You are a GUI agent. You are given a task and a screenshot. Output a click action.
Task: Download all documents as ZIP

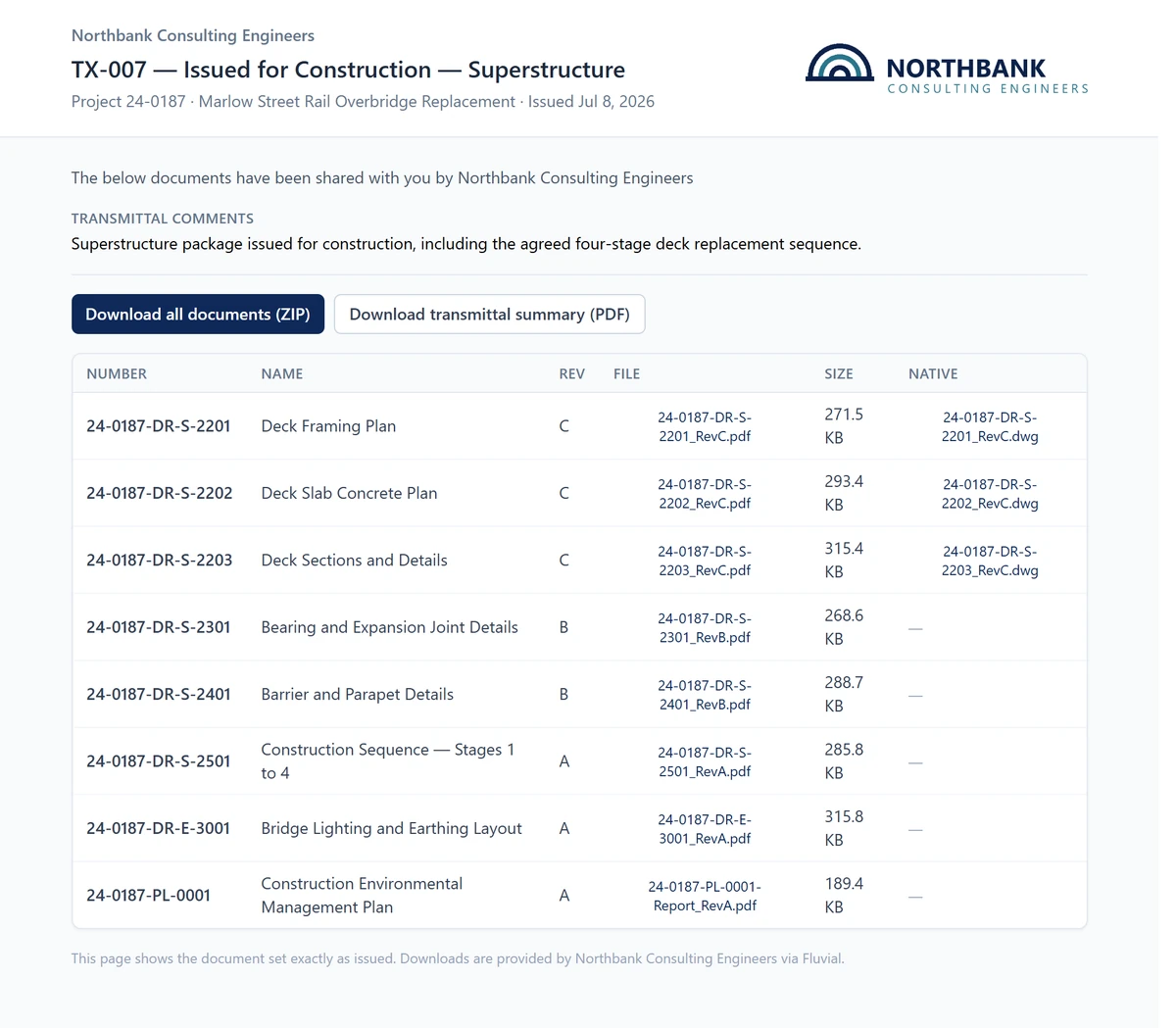pyautogui.click(x=198, y=315)
